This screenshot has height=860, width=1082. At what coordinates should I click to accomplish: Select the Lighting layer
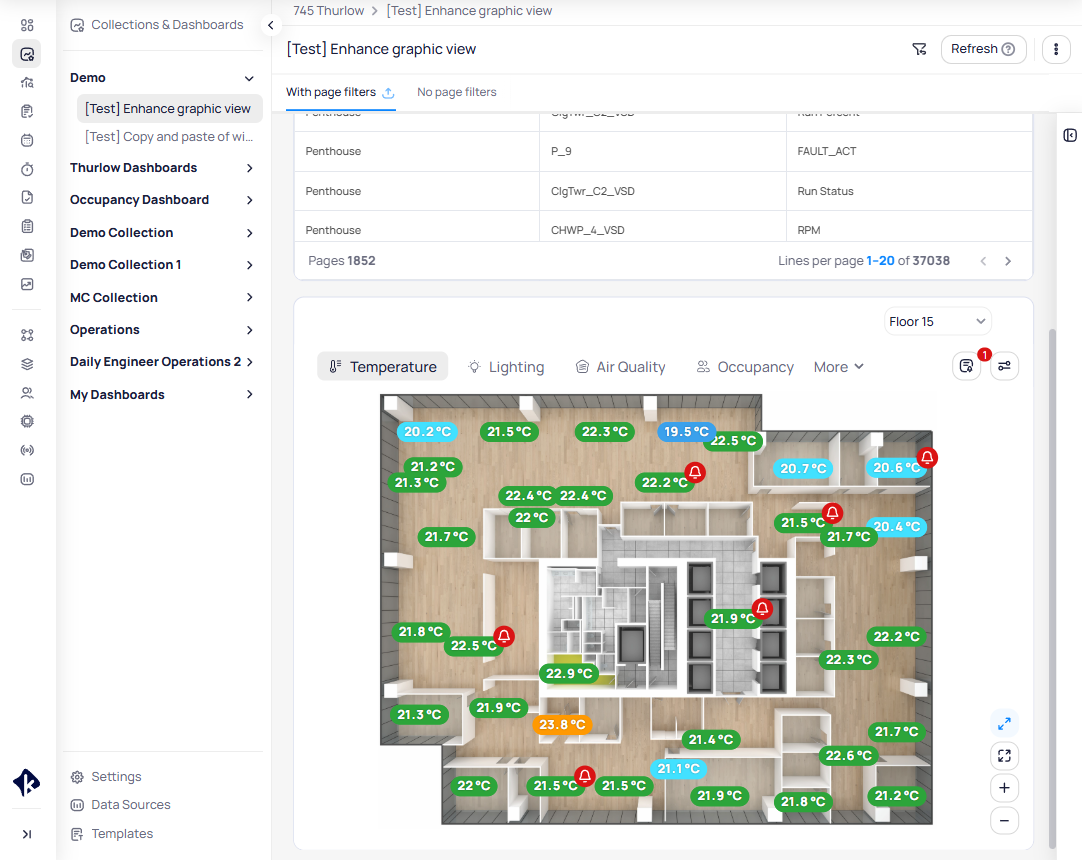tap(506, 367)
